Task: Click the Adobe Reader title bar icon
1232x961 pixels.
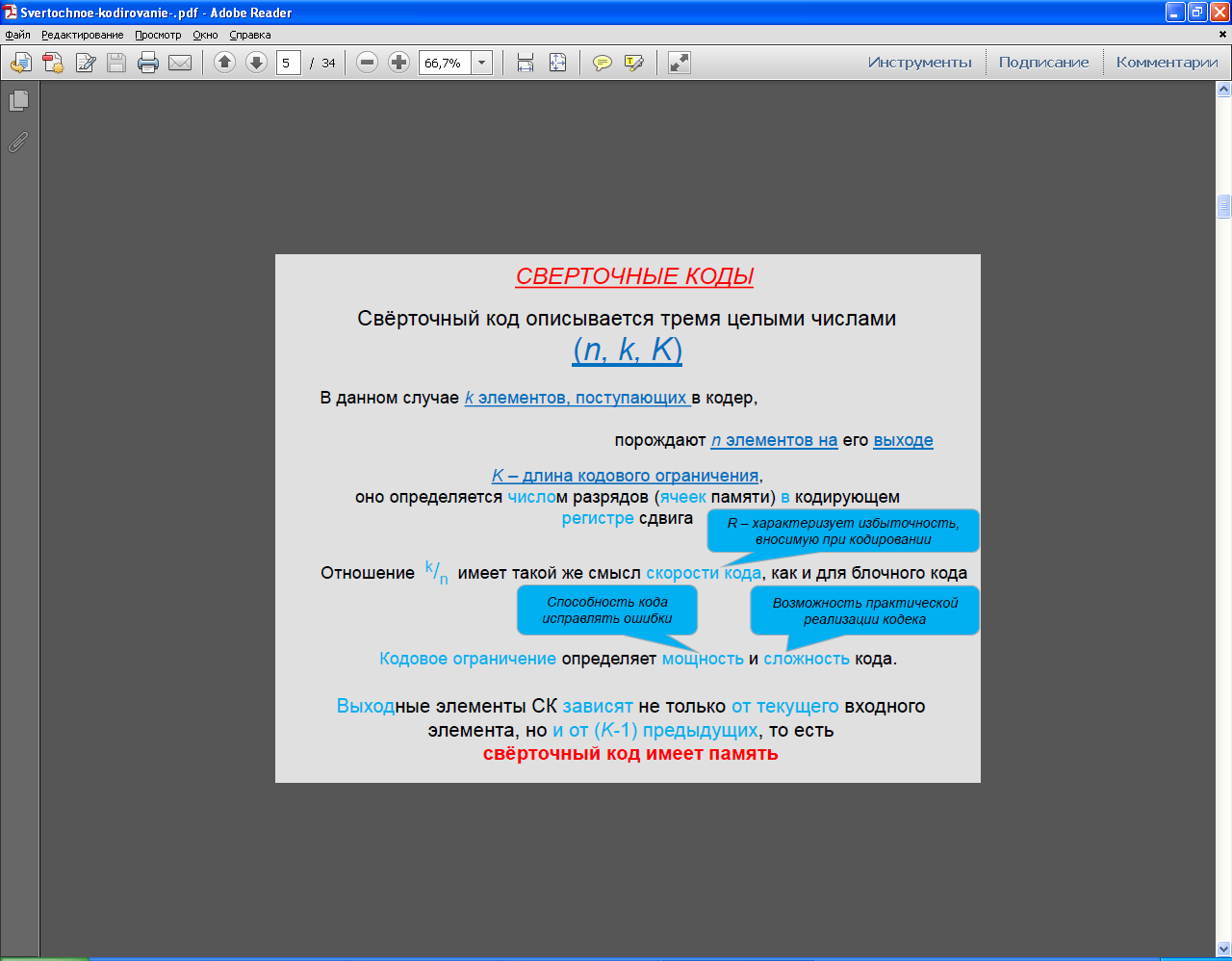Action: coord(11,13)
